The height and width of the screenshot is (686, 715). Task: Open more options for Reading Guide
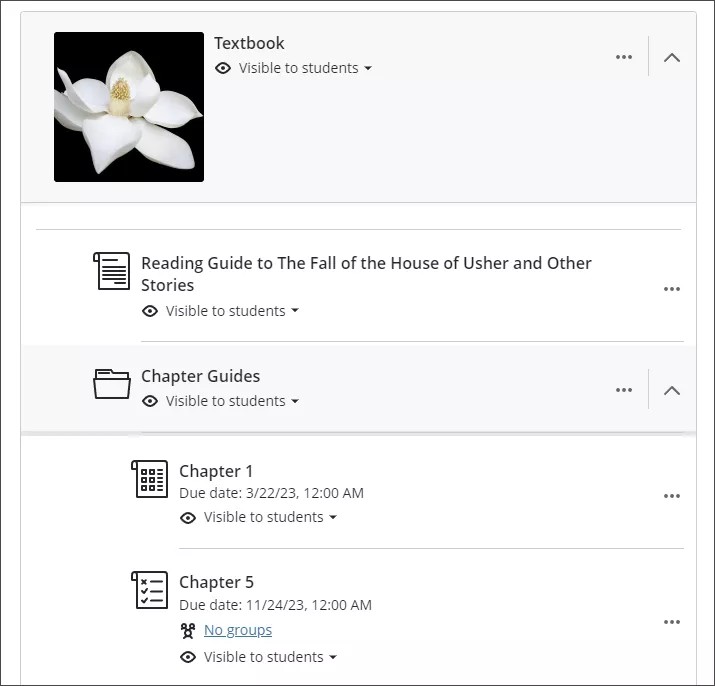672,289
